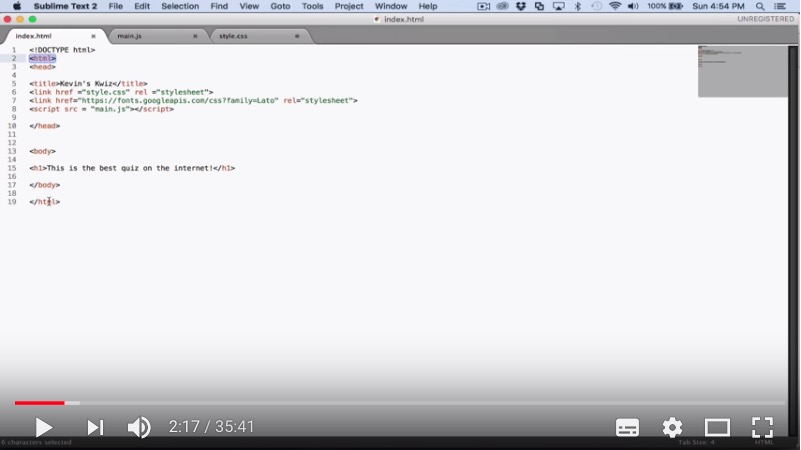Click the <title>Kevin's Kwiz line
This screenshot has width=801, height=450.
click(88, 83)
